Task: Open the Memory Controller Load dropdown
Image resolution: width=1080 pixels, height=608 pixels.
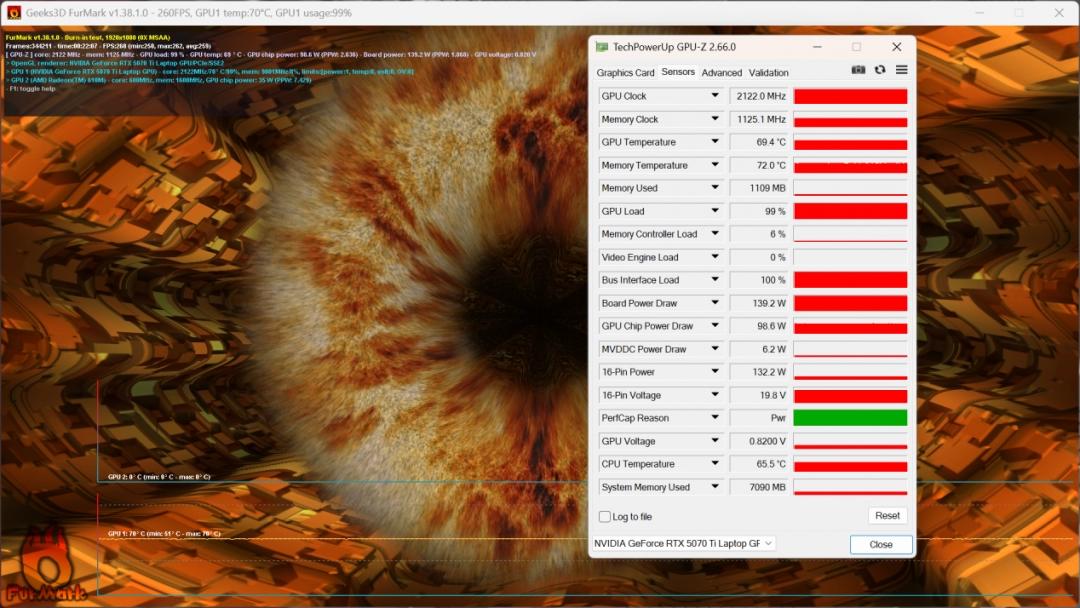Action: [715, 234]
